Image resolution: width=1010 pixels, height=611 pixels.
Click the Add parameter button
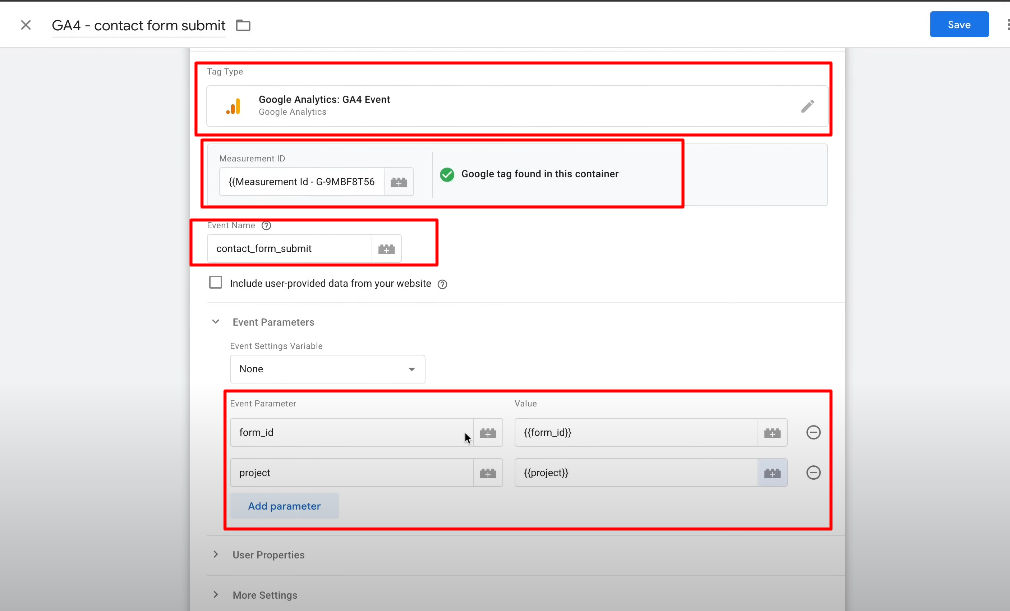284,506
